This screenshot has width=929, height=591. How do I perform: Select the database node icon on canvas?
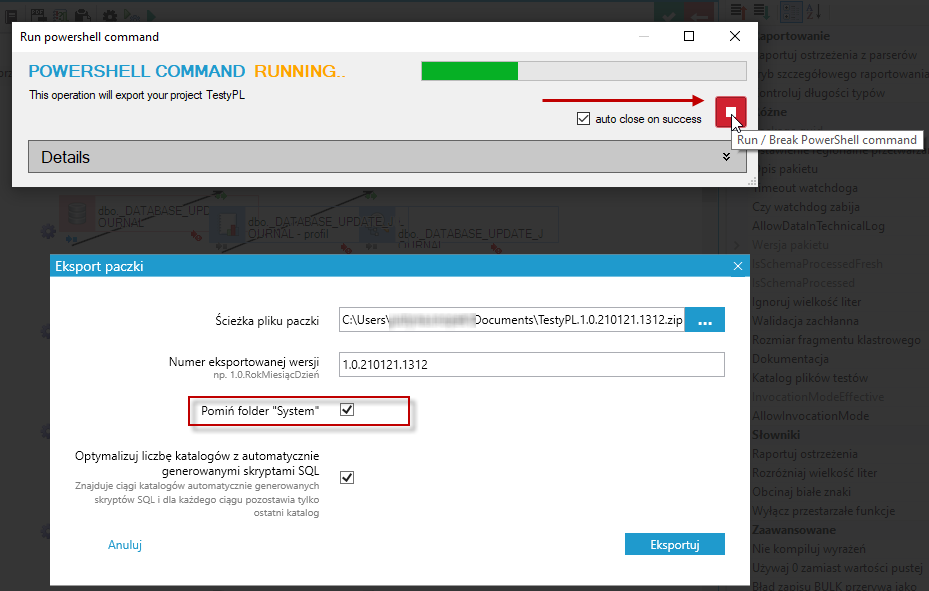(77, 214)
